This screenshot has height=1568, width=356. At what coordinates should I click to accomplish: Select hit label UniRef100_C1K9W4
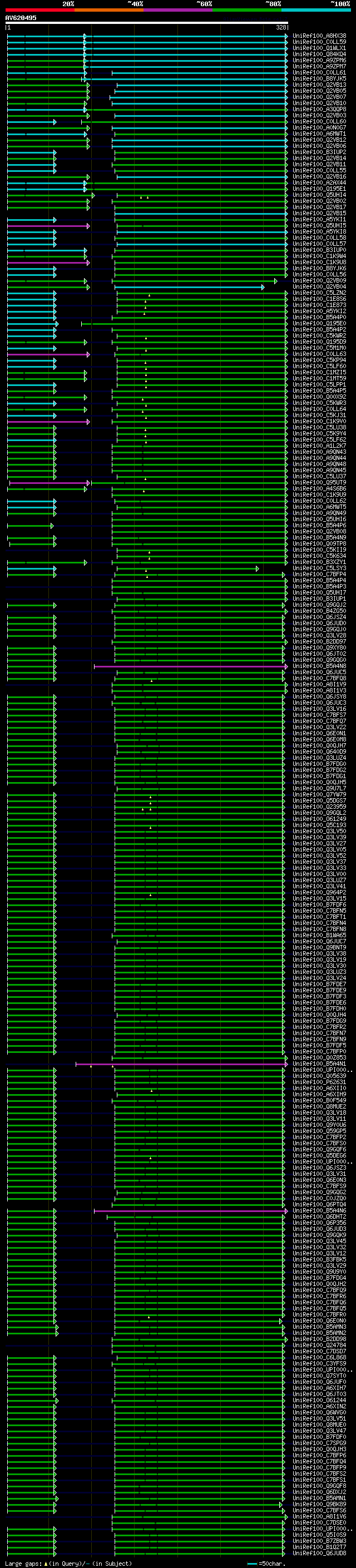319,256
